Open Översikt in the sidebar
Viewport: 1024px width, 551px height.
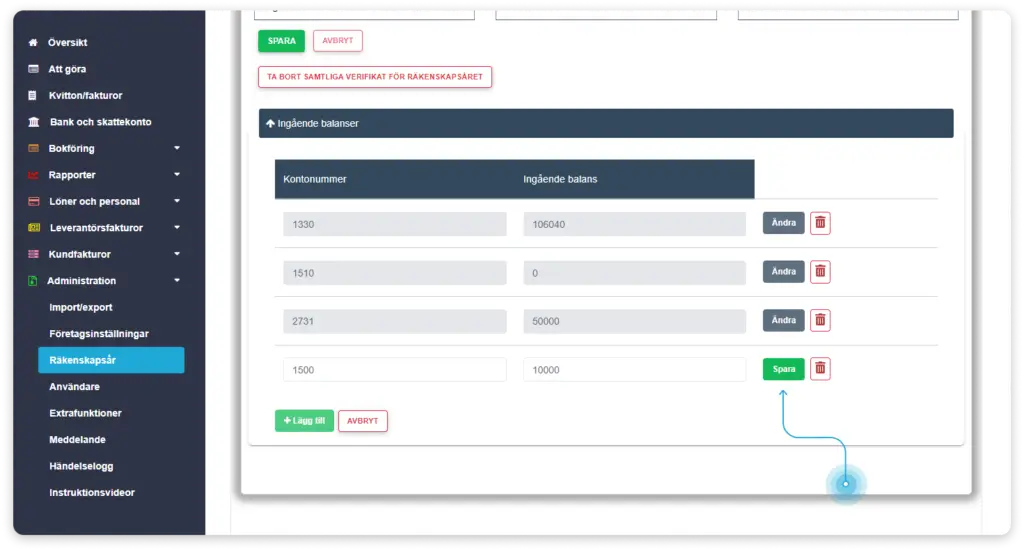67,42
